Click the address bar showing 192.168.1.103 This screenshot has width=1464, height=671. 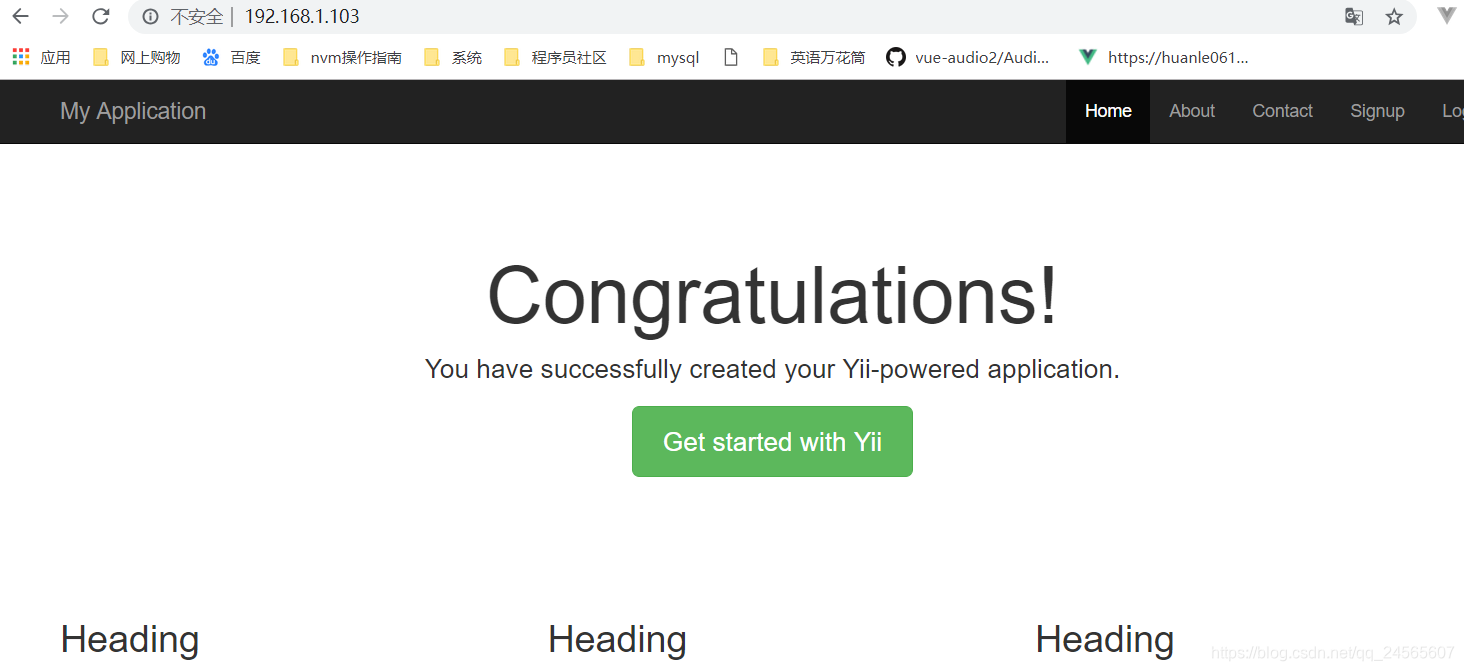[772, 17]
